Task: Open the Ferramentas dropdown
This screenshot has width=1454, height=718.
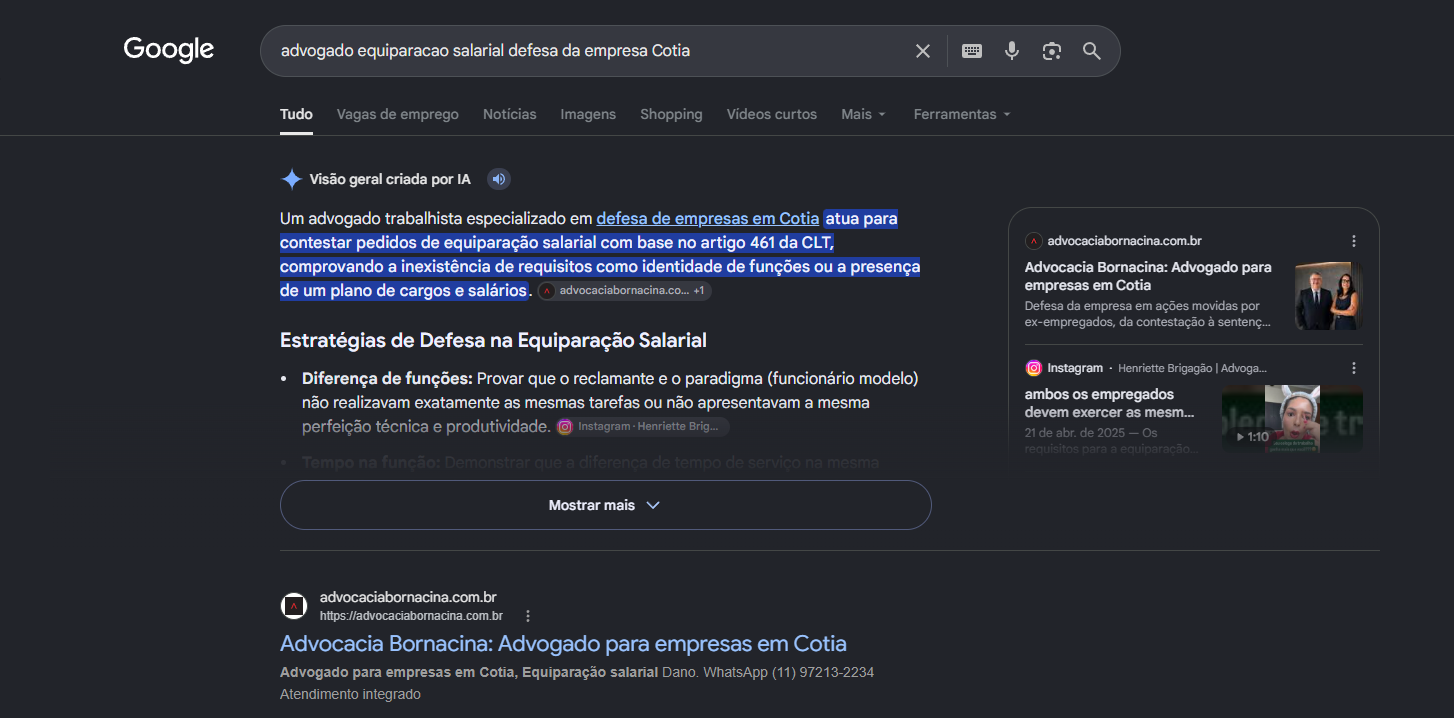Action: click(962, 114)
